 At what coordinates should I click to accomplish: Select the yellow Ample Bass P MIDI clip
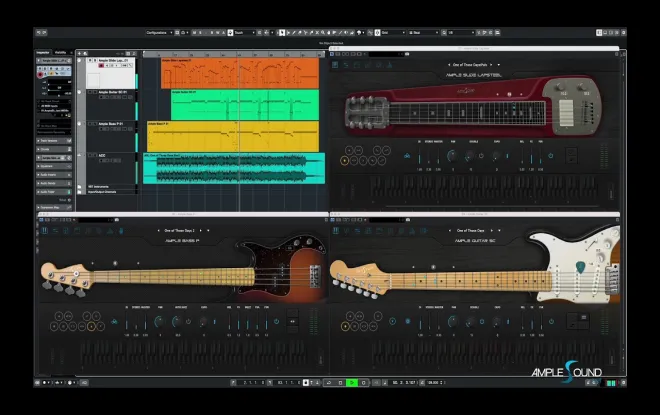[x=233, y=136]
